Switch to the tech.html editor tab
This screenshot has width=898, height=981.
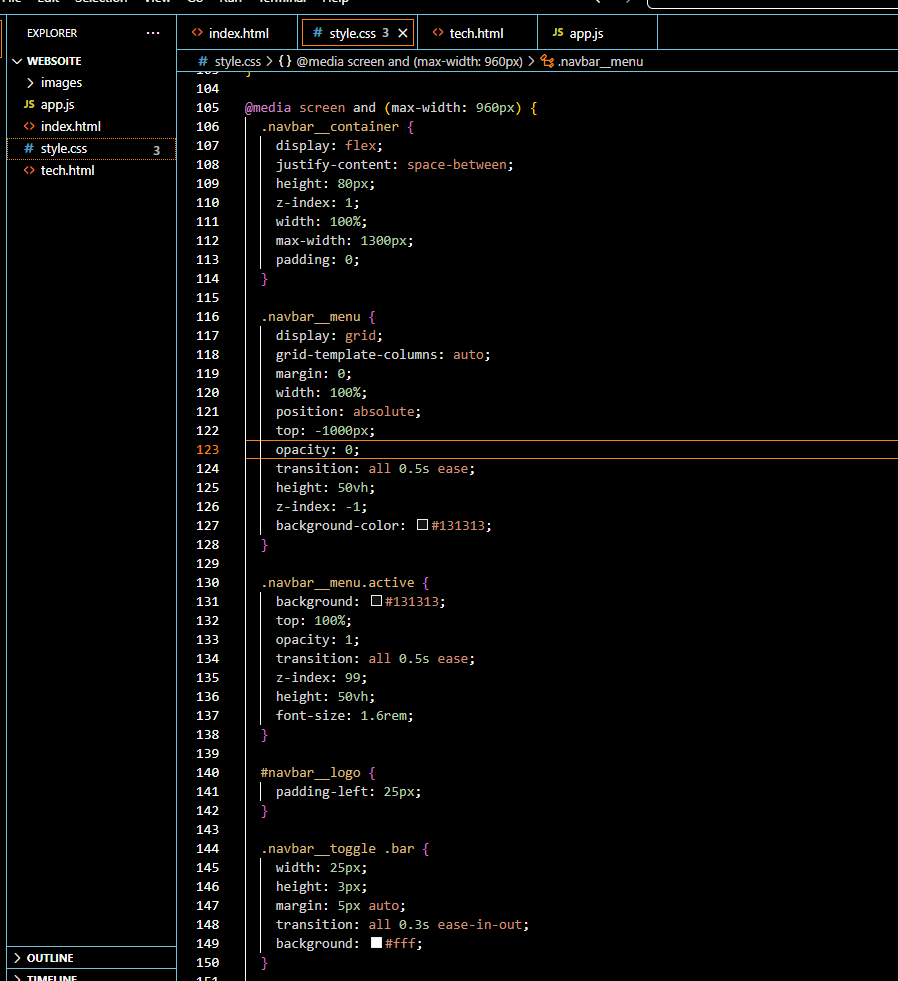tap(476, 33)
